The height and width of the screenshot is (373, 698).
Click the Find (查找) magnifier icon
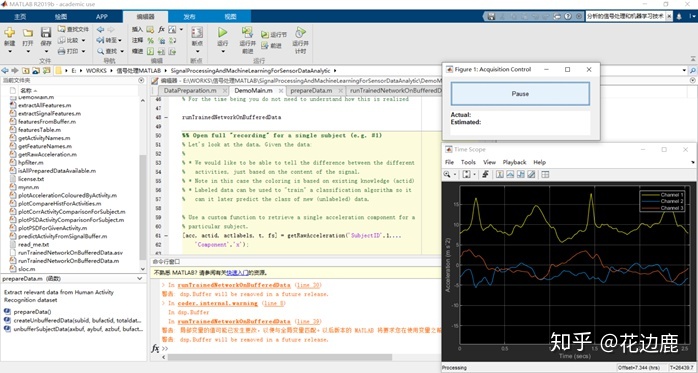[101, 51]
